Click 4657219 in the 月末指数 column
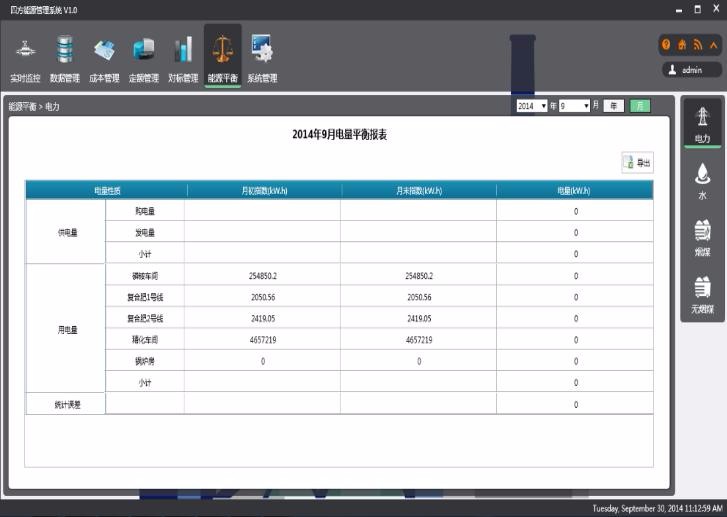 (419, 340)
